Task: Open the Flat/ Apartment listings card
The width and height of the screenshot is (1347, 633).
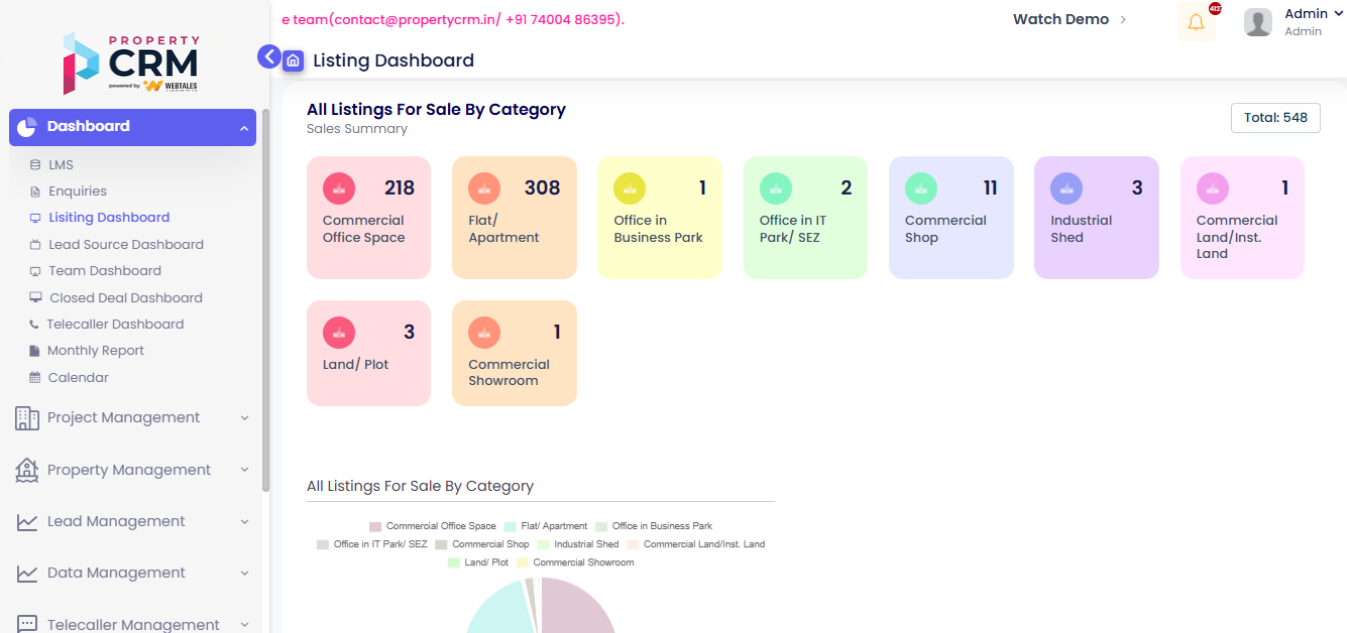Action: [514, 217]
